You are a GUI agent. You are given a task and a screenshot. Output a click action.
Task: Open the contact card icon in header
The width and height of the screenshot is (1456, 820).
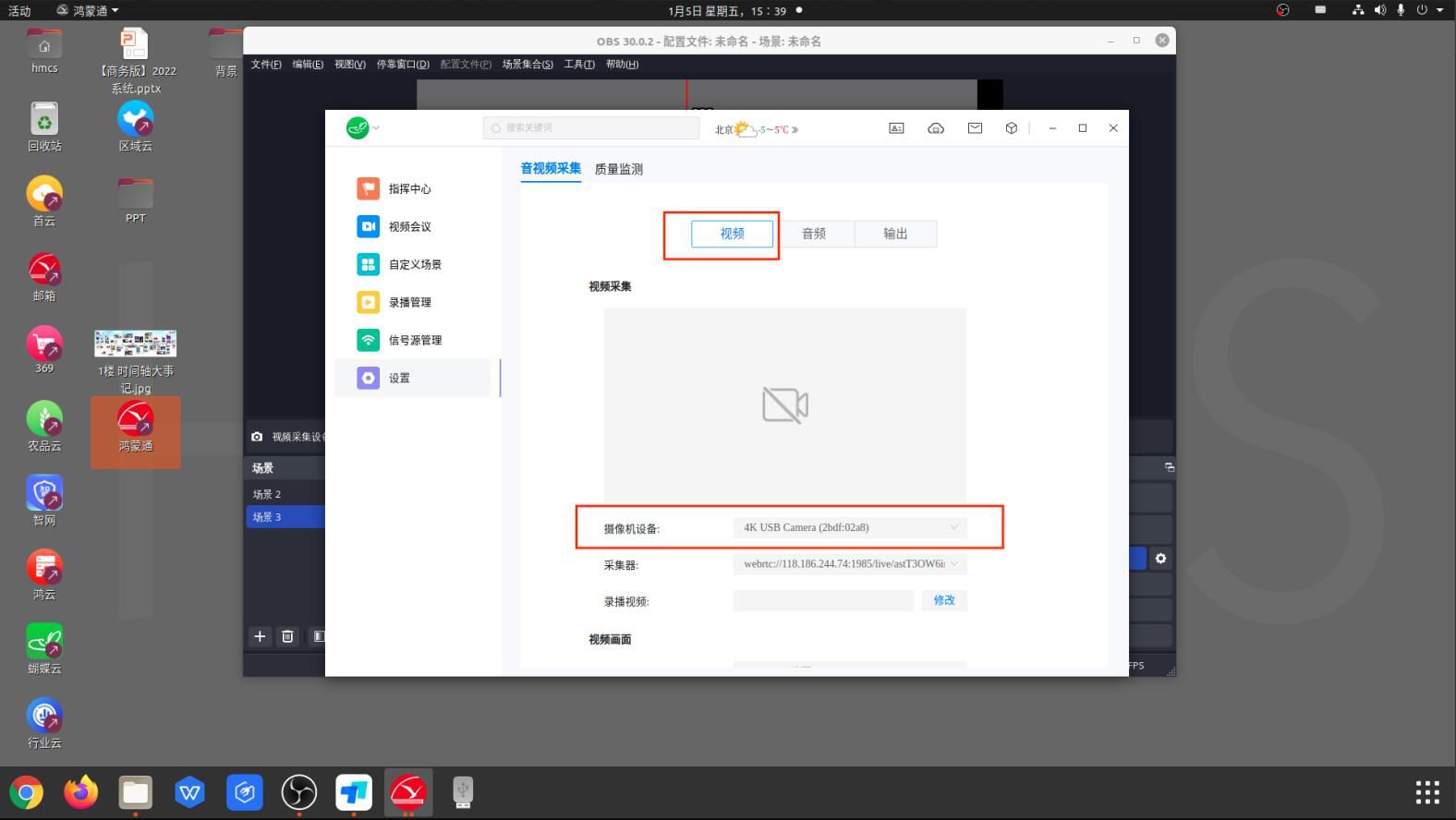[x=896, y=128]
